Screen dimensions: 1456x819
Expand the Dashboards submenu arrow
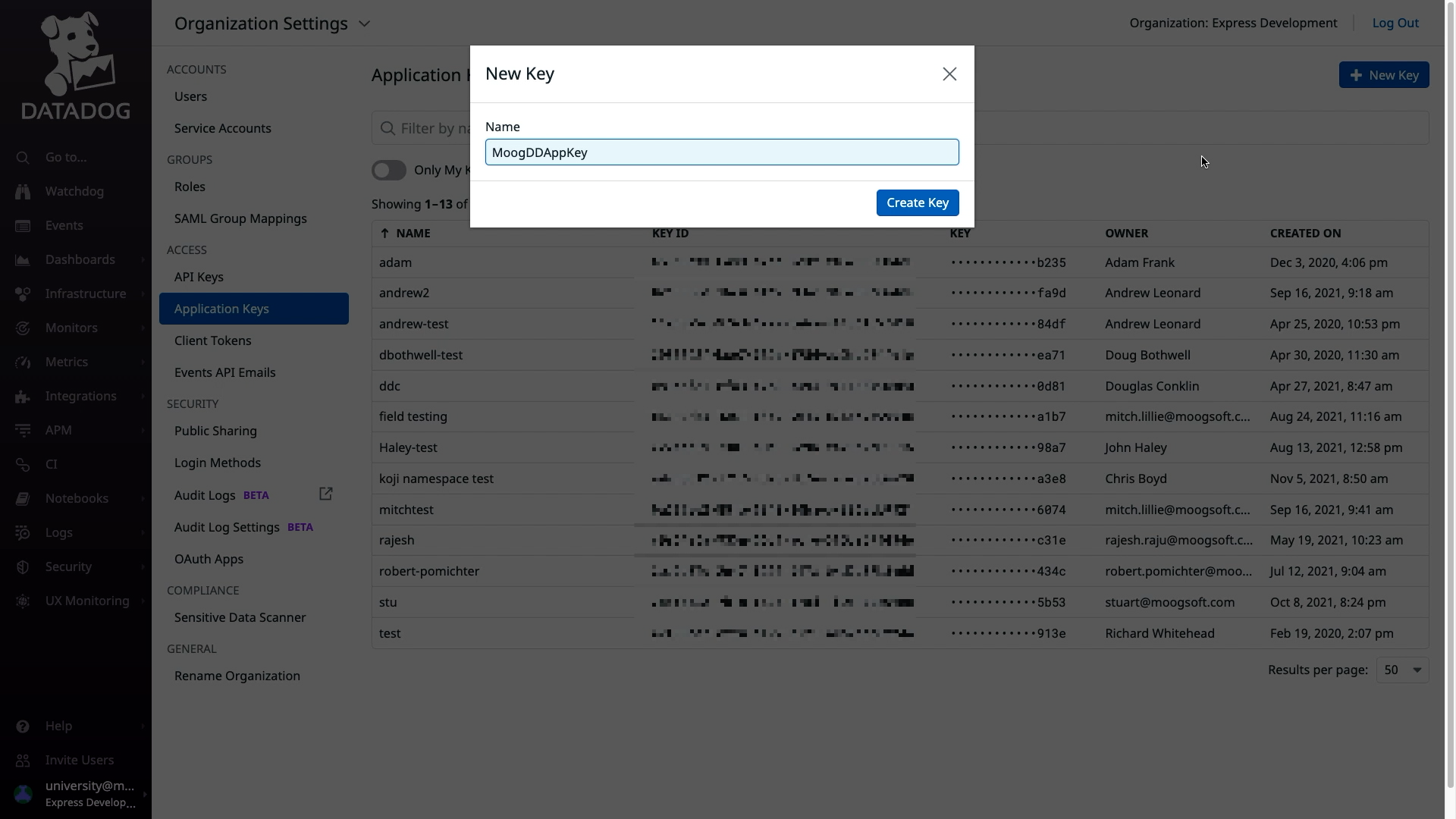pyautogui.click(x=143, y=260)
